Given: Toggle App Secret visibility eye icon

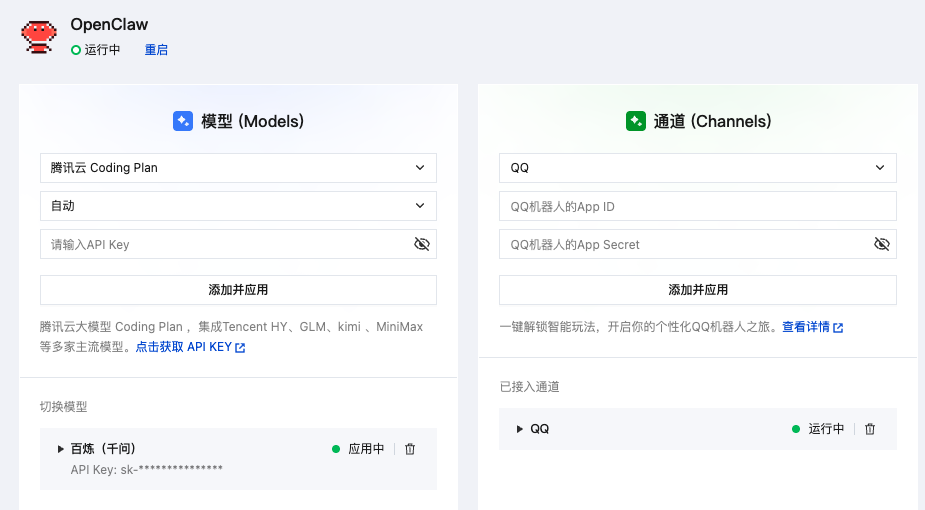Looking at the screenshot, I should click(882, 244).
